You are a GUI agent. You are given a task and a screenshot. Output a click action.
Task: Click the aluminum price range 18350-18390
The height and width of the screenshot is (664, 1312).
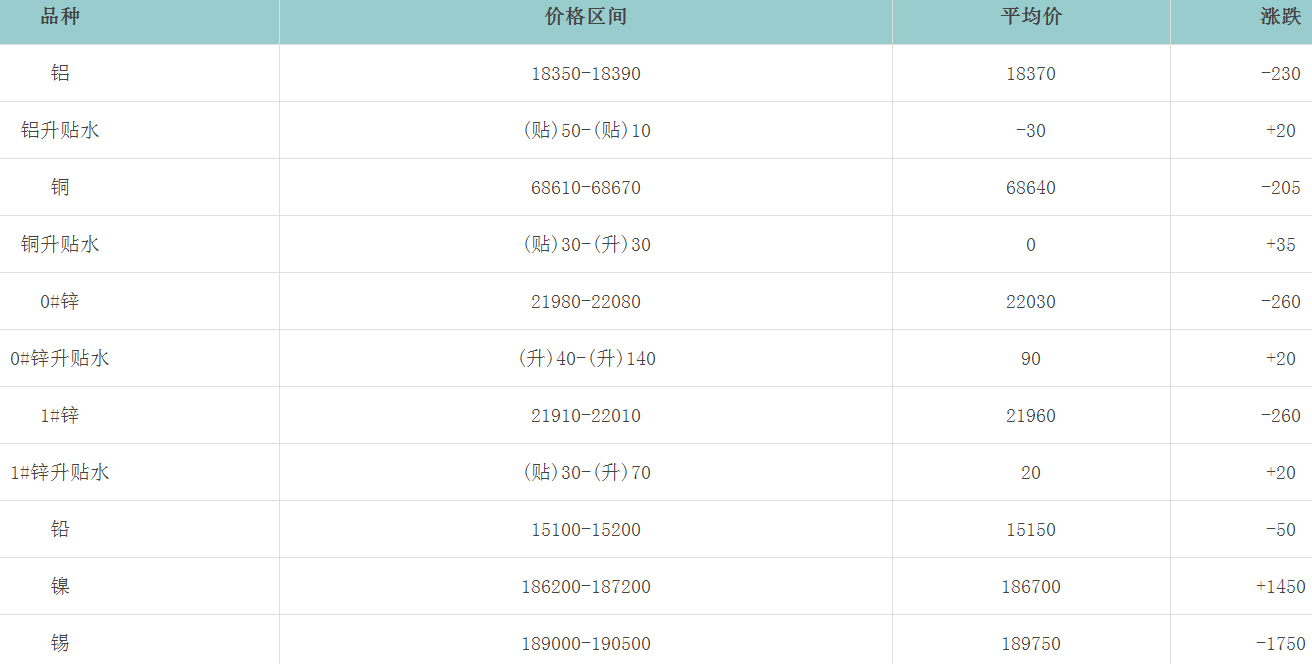pyautogui.click(x=586, y=74)
